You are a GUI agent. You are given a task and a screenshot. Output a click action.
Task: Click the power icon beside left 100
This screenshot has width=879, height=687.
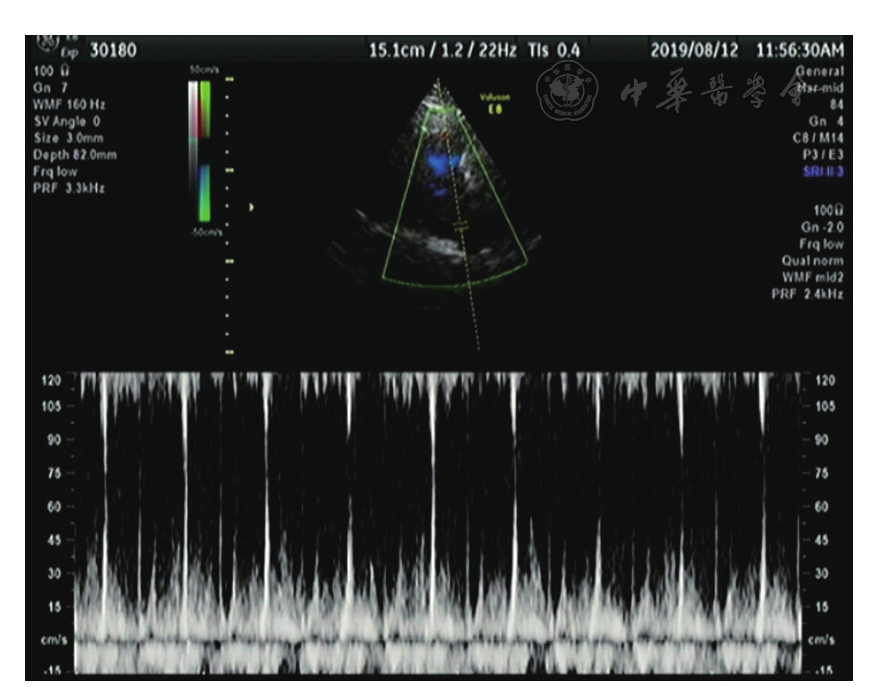click(62, 71)
